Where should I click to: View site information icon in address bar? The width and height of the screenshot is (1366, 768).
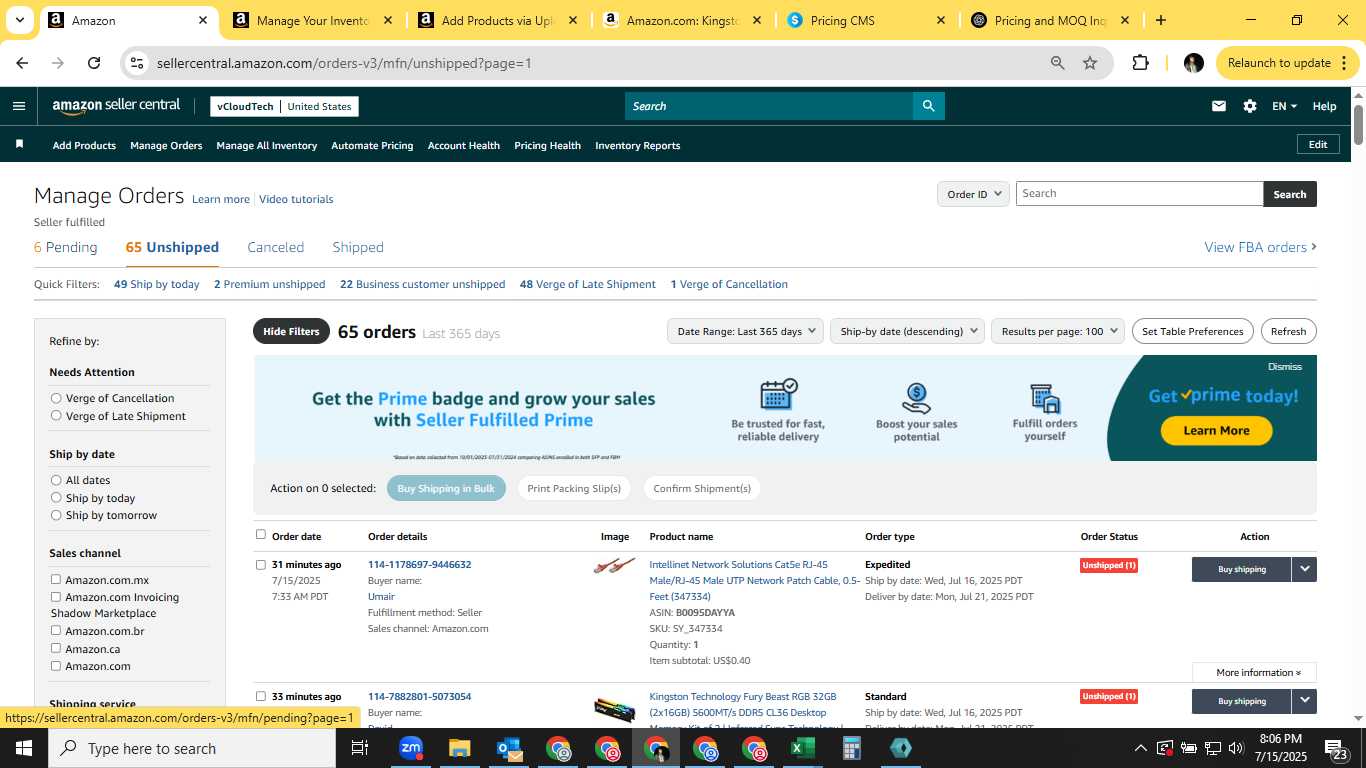(x=137, y=63)
